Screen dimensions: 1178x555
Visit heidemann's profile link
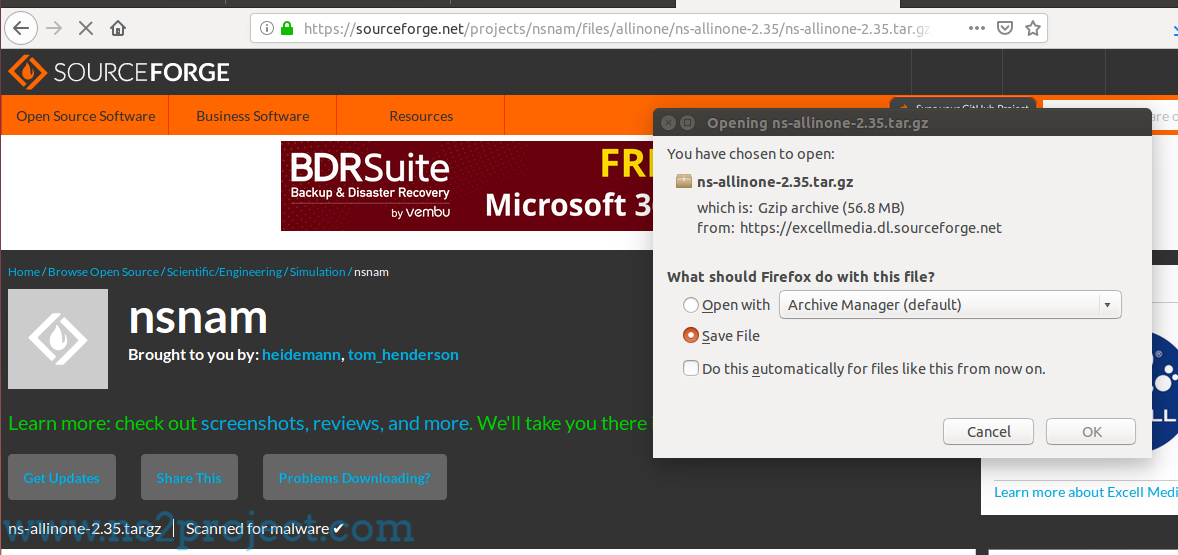(x=302, y=354)
